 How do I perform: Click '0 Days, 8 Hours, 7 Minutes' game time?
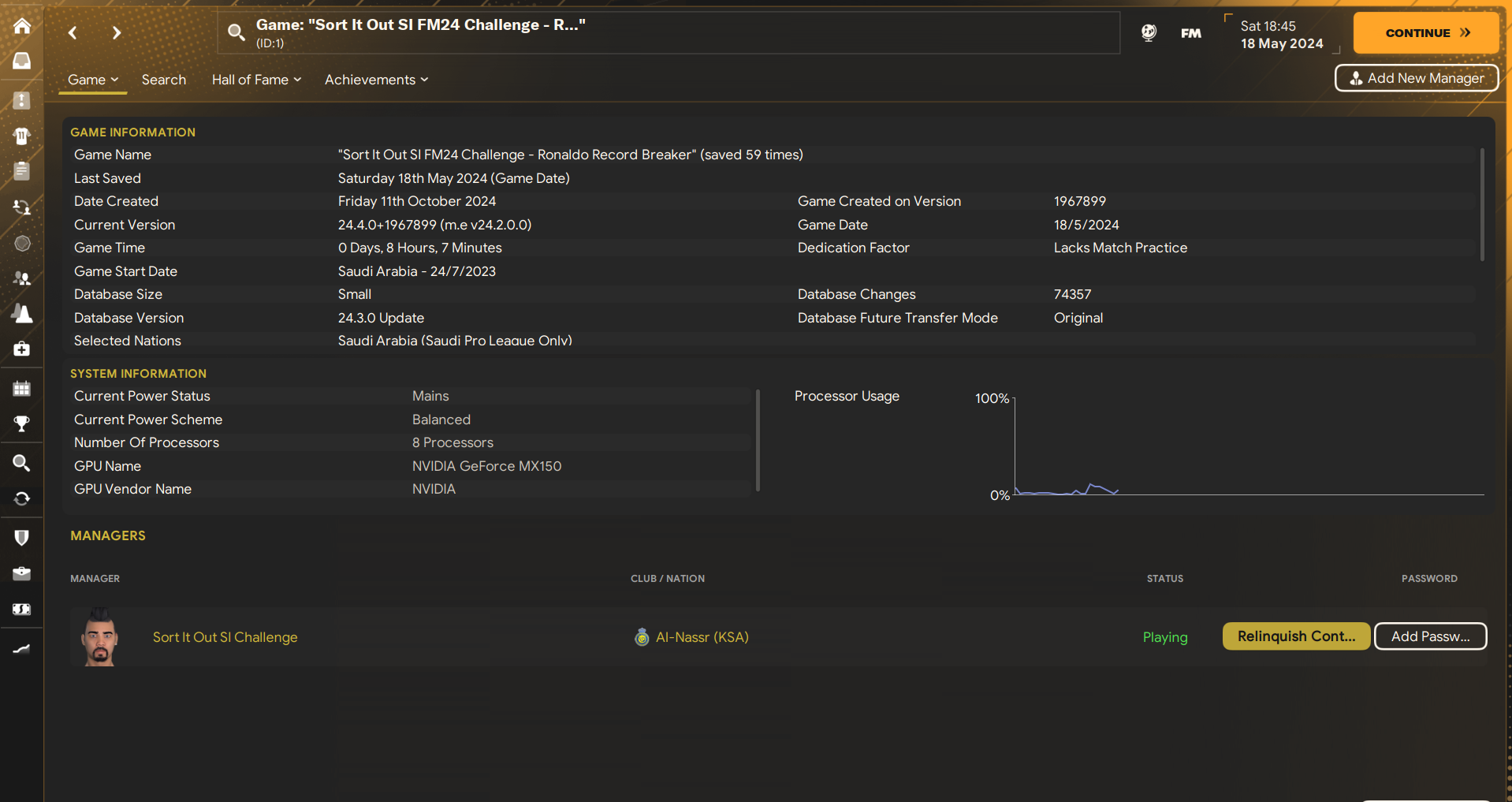(x=420, y=248)
